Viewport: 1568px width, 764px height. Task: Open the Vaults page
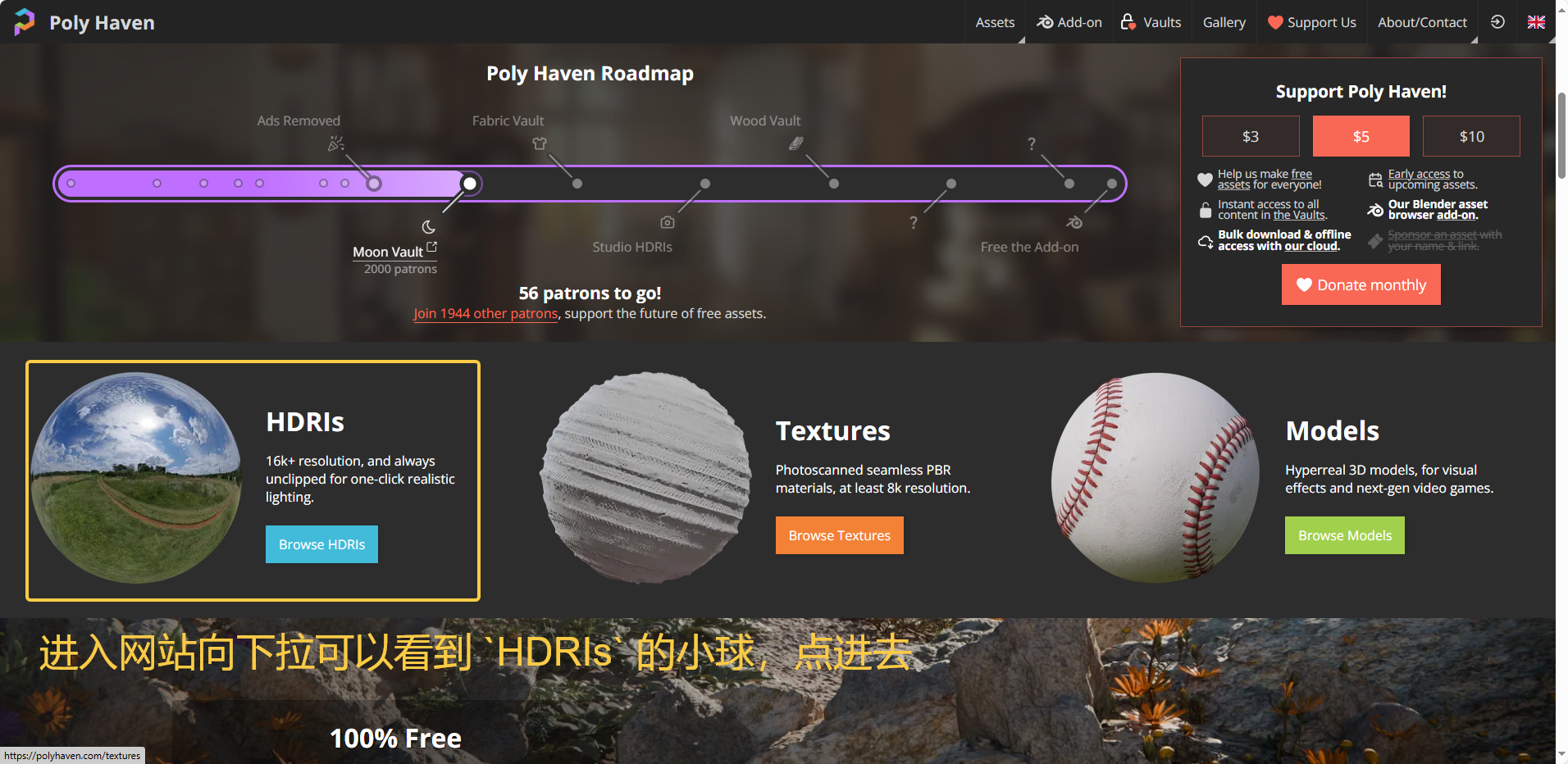(1151, 22)
